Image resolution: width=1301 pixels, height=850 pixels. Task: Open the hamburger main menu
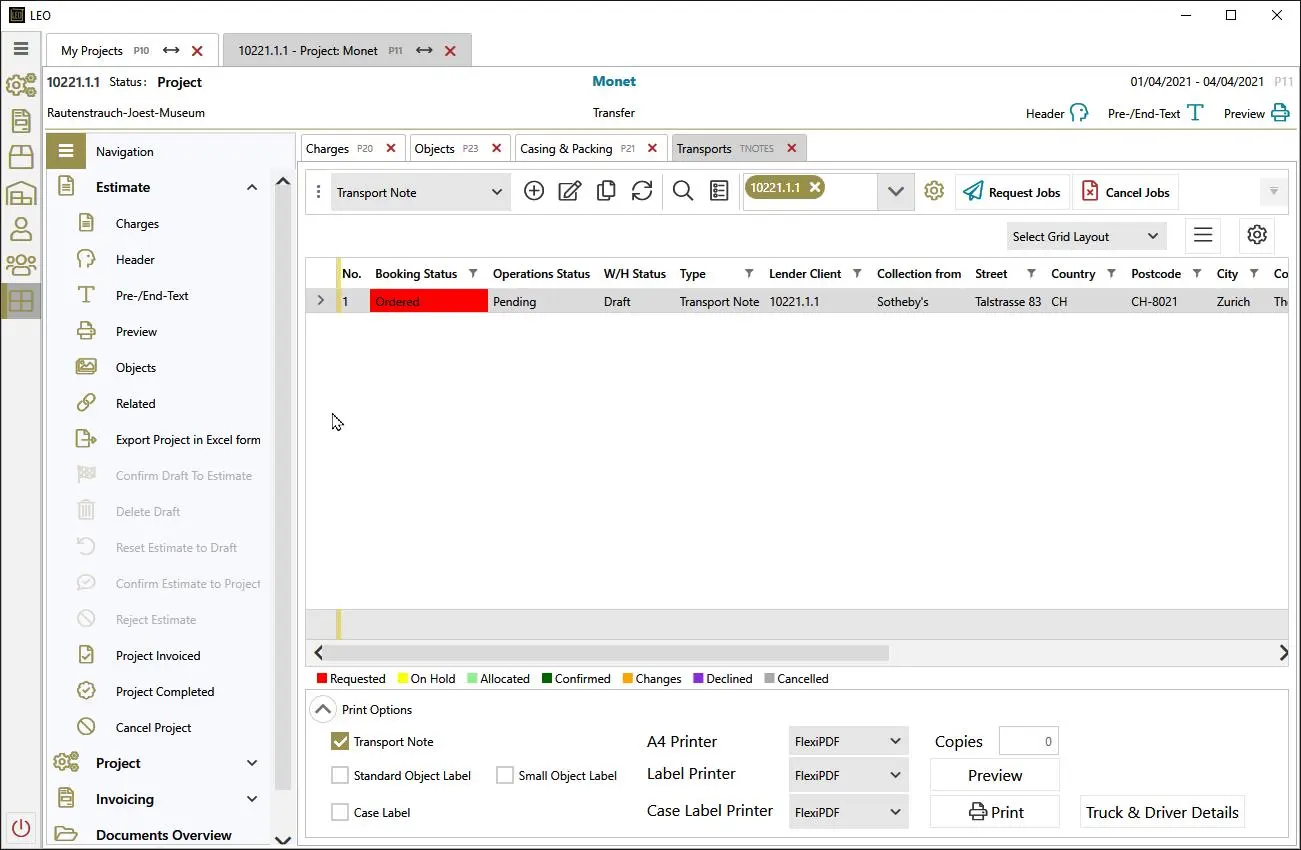point(20,48)
